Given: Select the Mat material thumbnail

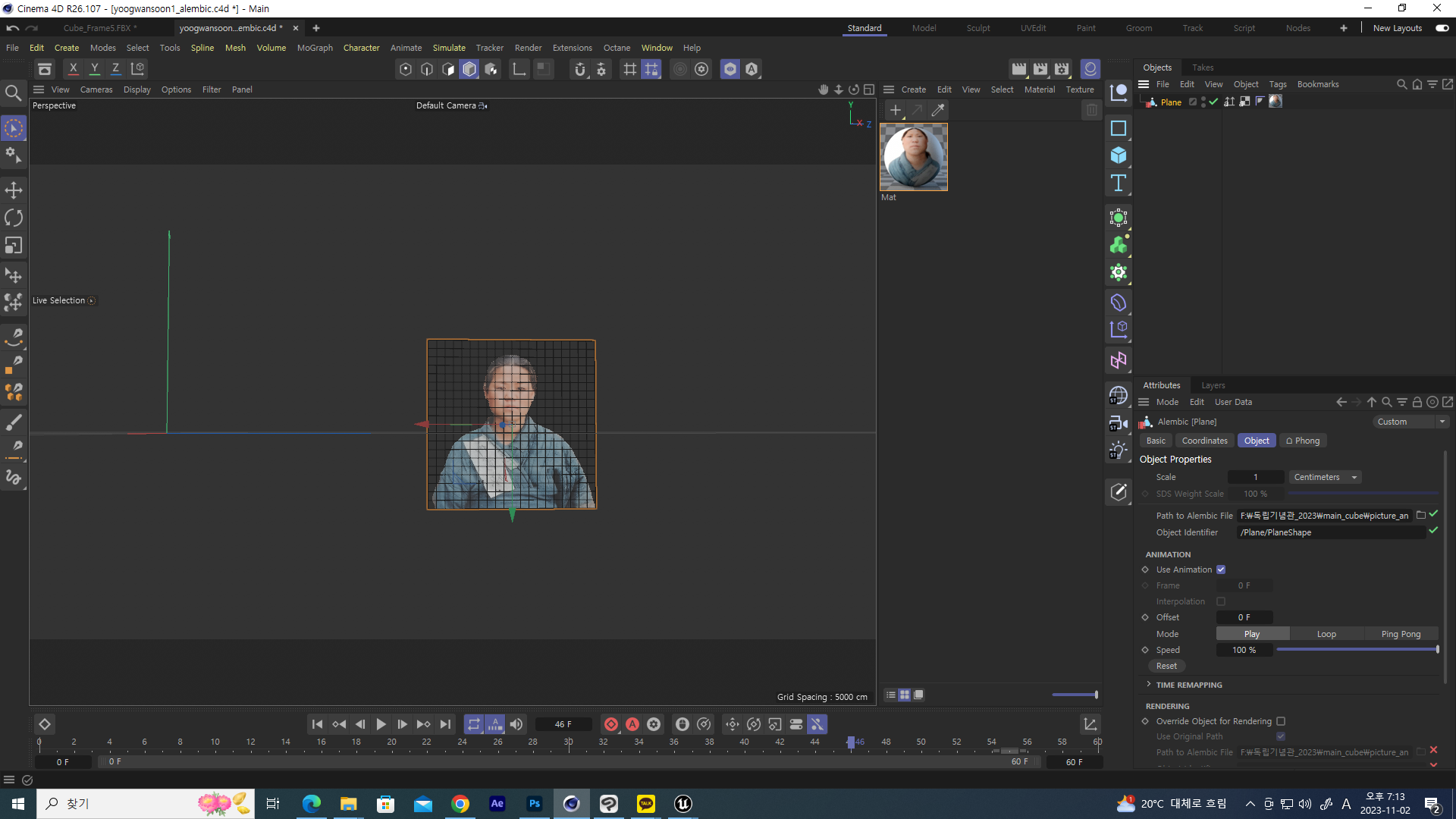Looking at the screenshot, I should click(x=914, y=157).
